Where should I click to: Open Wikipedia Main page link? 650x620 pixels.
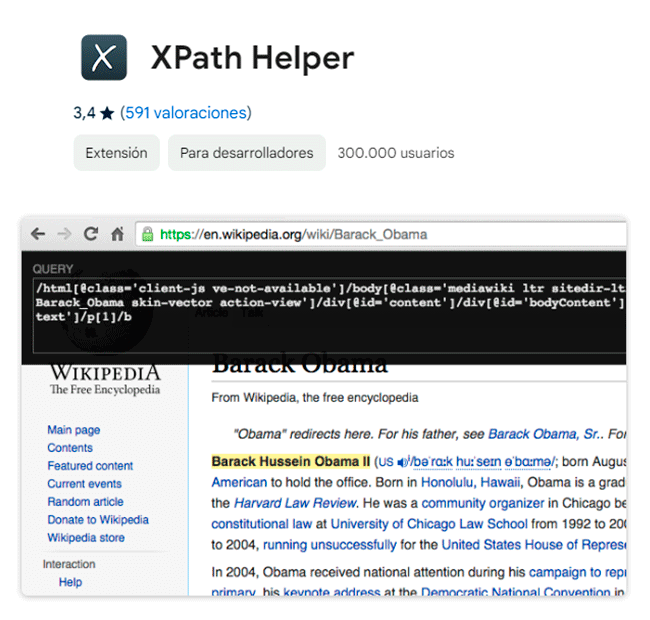pyautogui.click(x=74, y=430)
